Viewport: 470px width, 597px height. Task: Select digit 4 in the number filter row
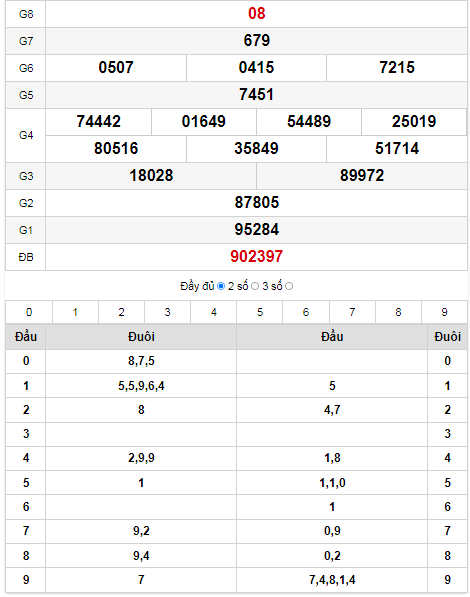click(214, 312)
